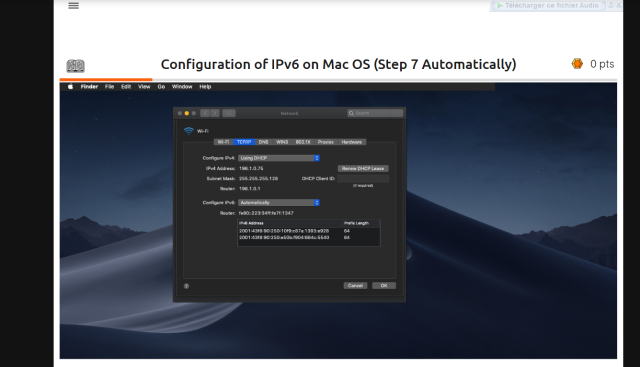Click the OK button
This screenshot has height=367, width=640.
click(384, 285)
